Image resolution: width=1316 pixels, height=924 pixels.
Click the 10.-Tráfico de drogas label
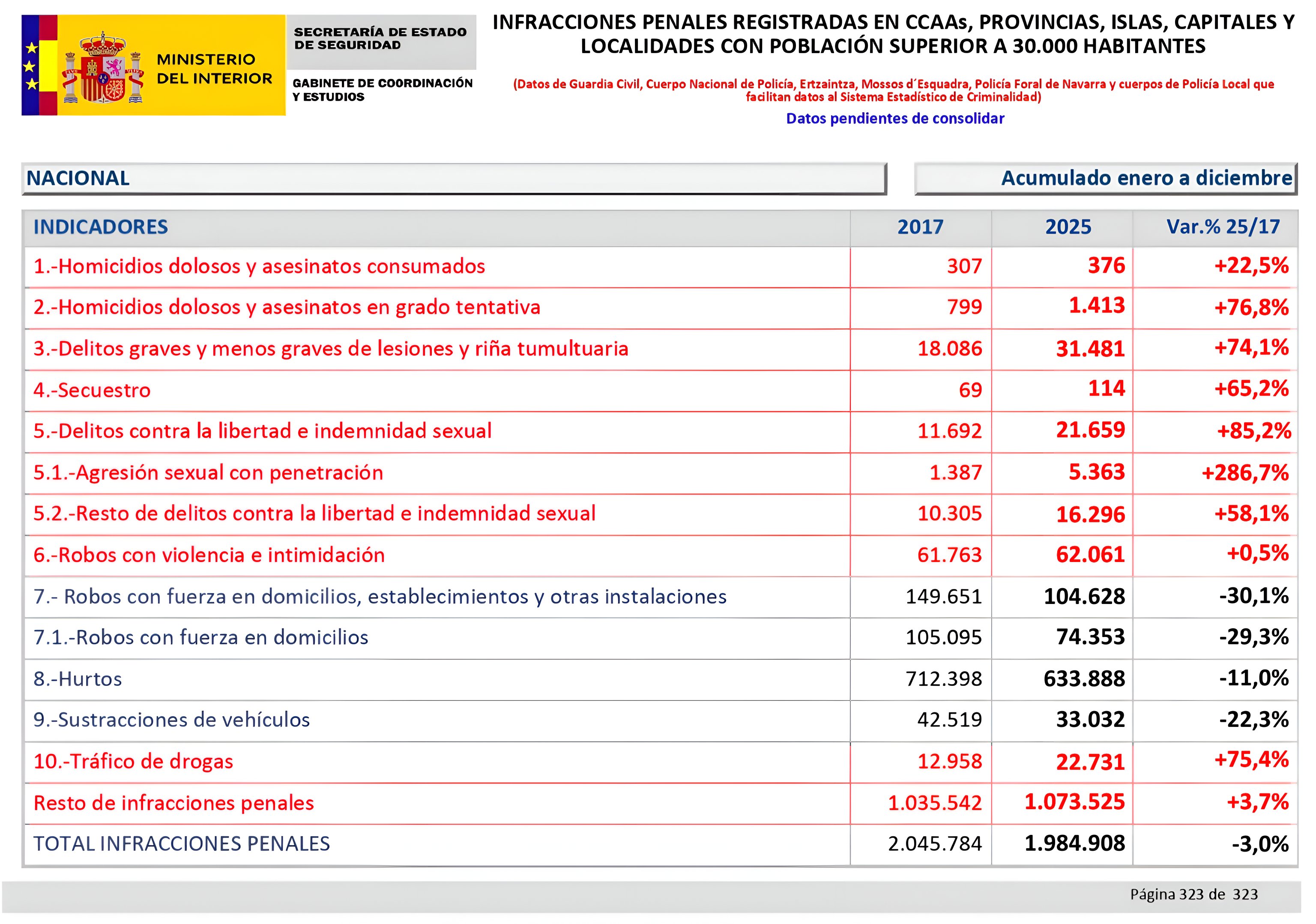(133, 762)
